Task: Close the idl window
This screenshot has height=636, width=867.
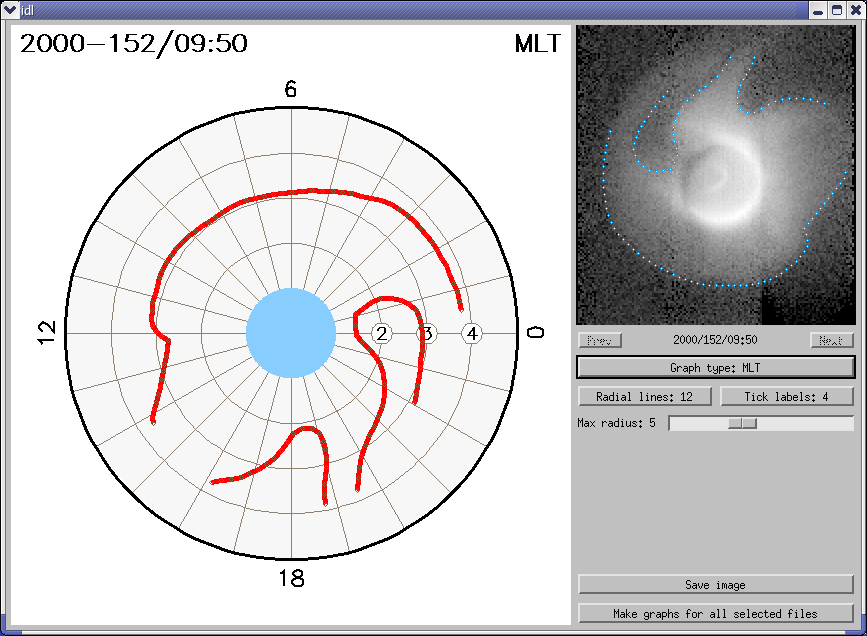Action: (x=855, y=9)
